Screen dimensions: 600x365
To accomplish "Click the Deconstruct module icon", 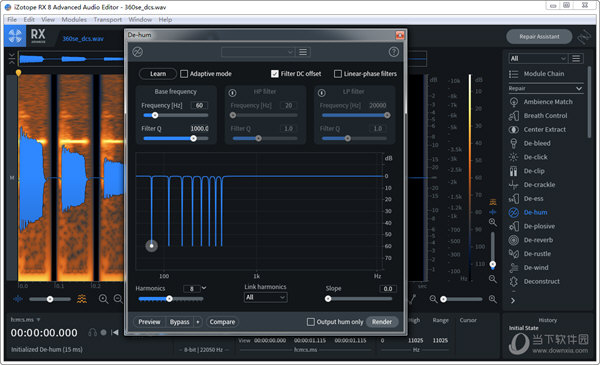I will coord(514,281).
